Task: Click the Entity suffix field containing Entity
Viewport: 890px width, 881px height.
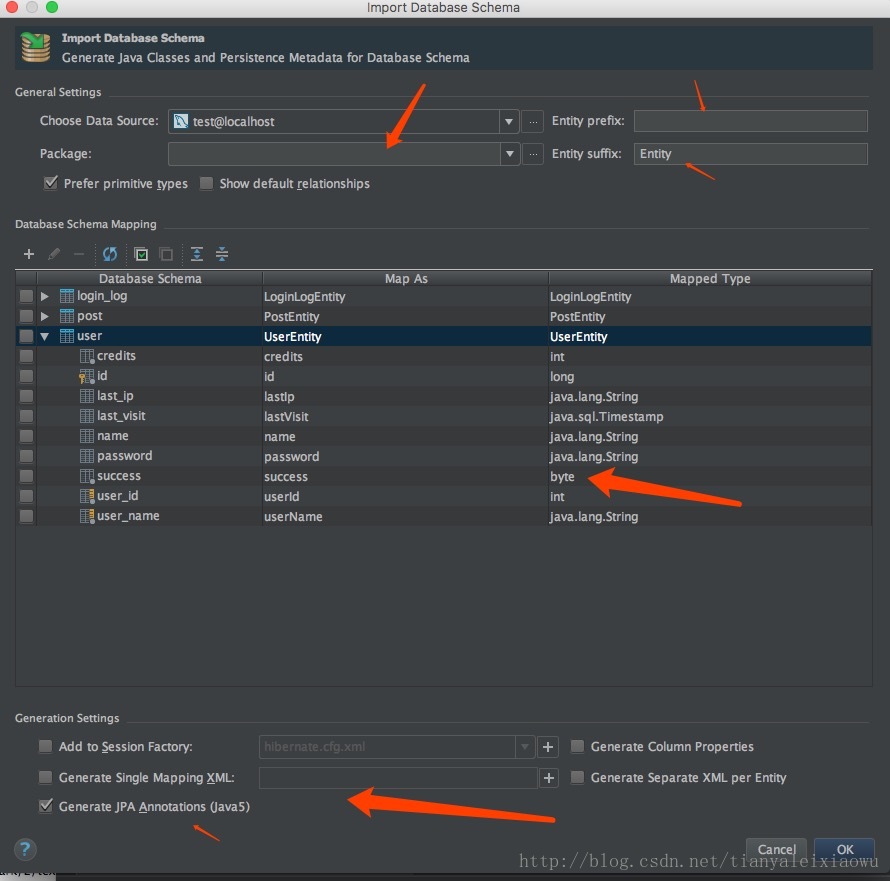Action: click(x=750, y=154)
